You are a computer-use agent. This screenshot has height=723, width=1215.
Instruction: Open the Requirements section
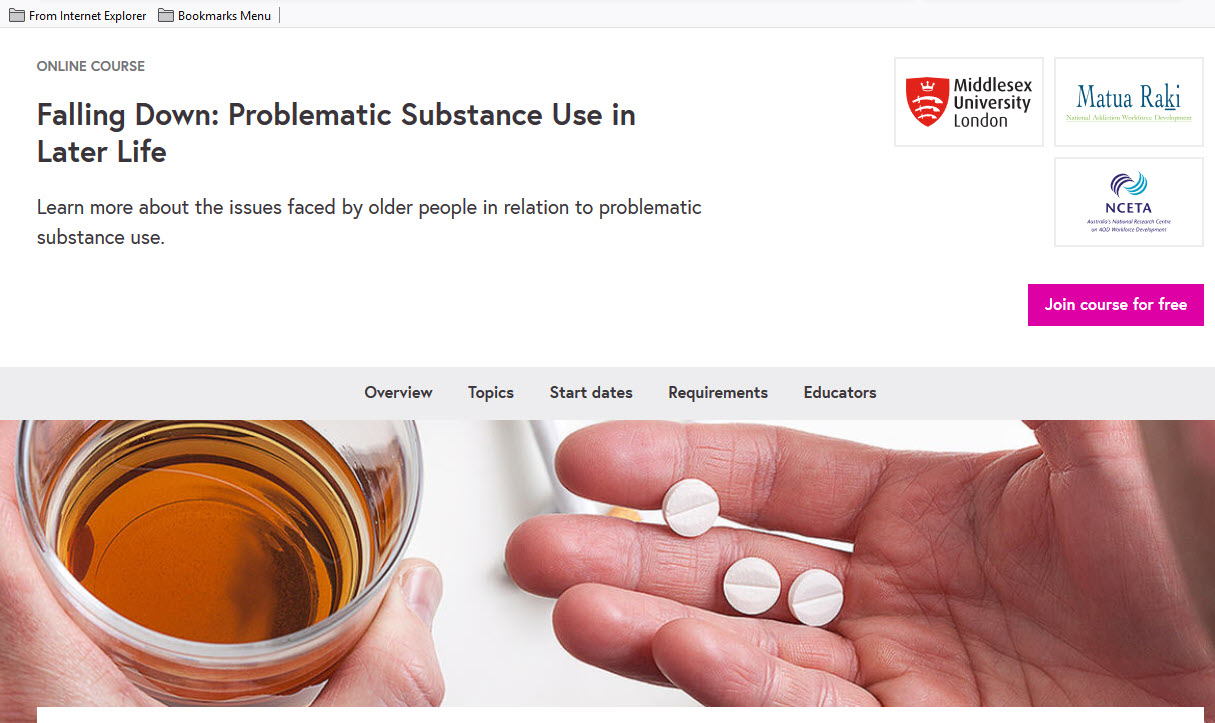click(x=718, y=393)
